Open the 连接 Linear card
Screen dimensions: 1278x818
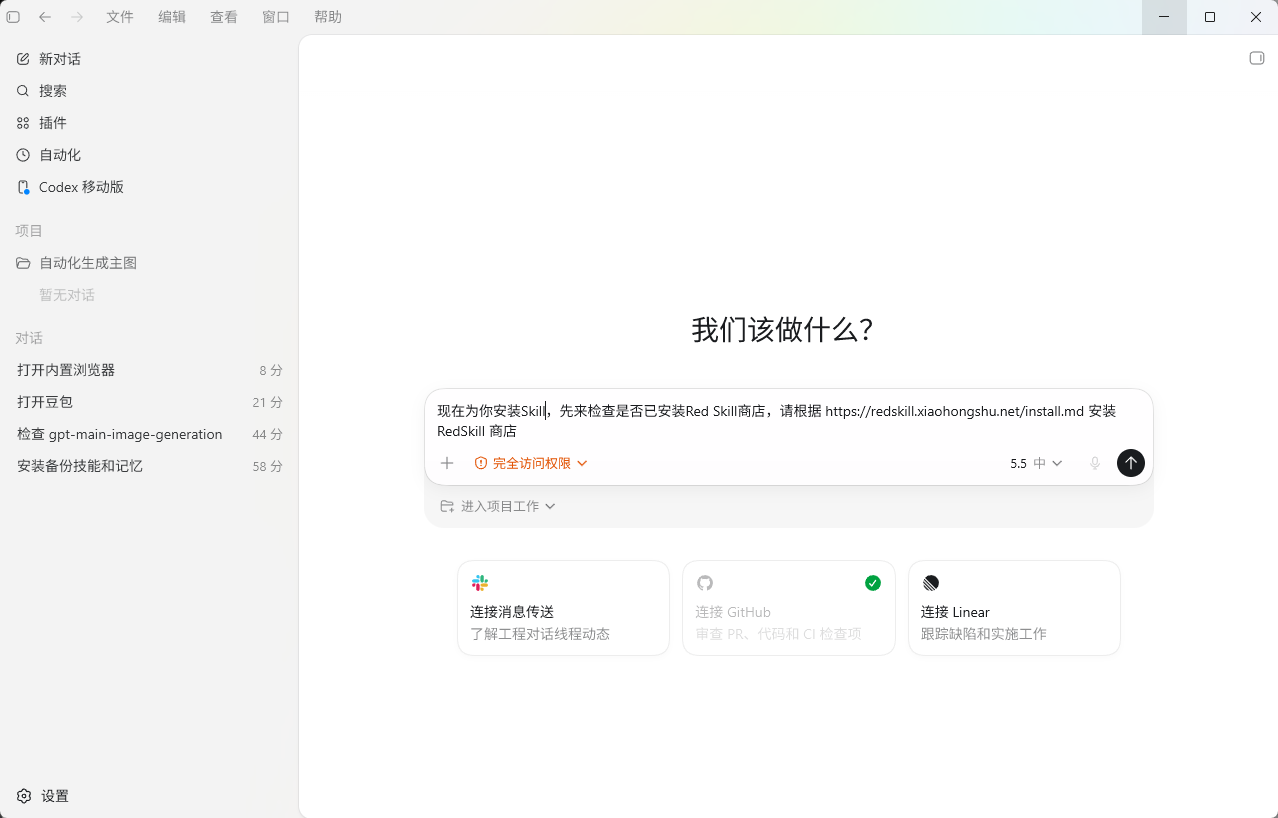click(x=1014, y=608)
